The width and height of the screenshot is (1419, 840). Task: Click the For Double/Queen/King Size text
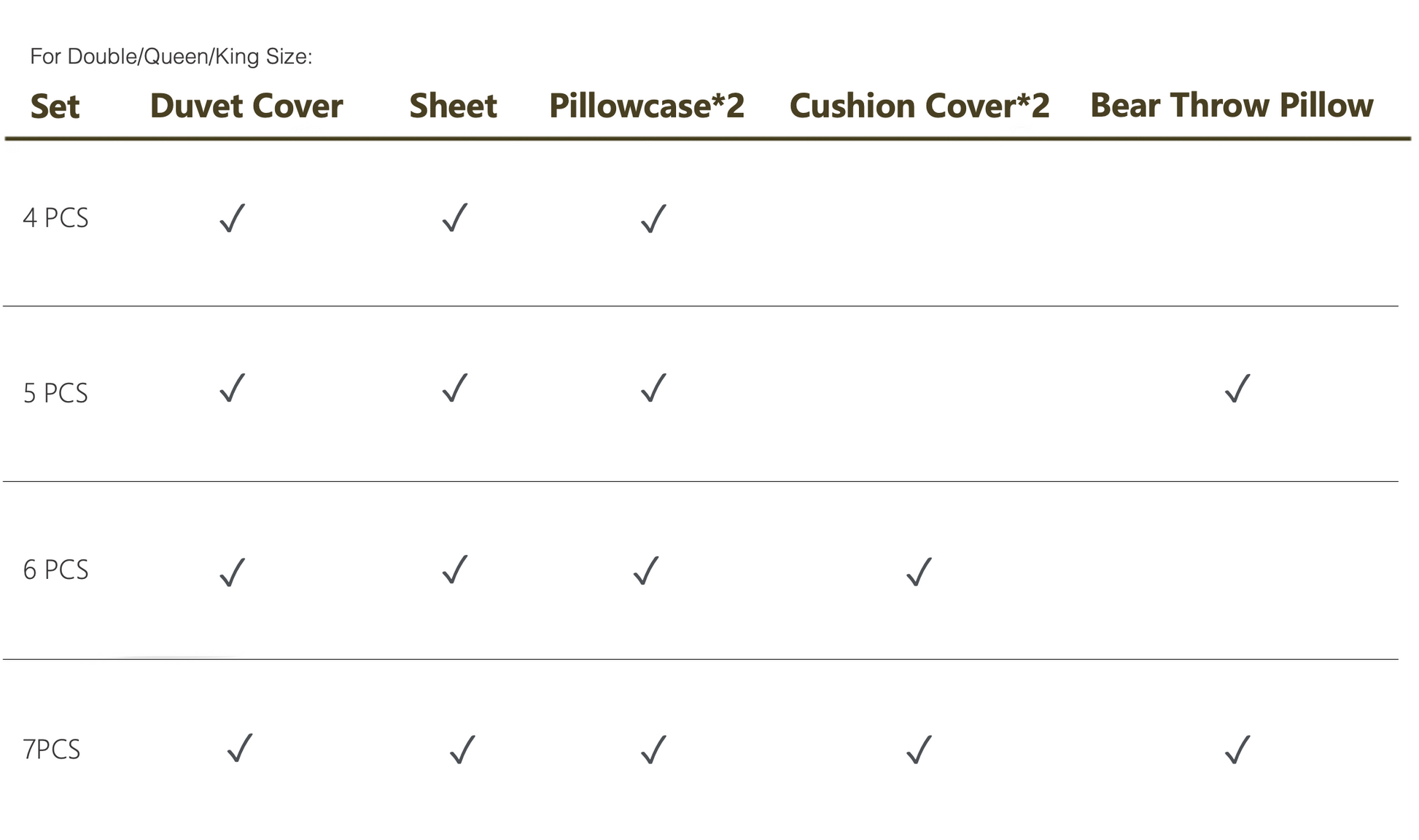[x=171, y=57]
